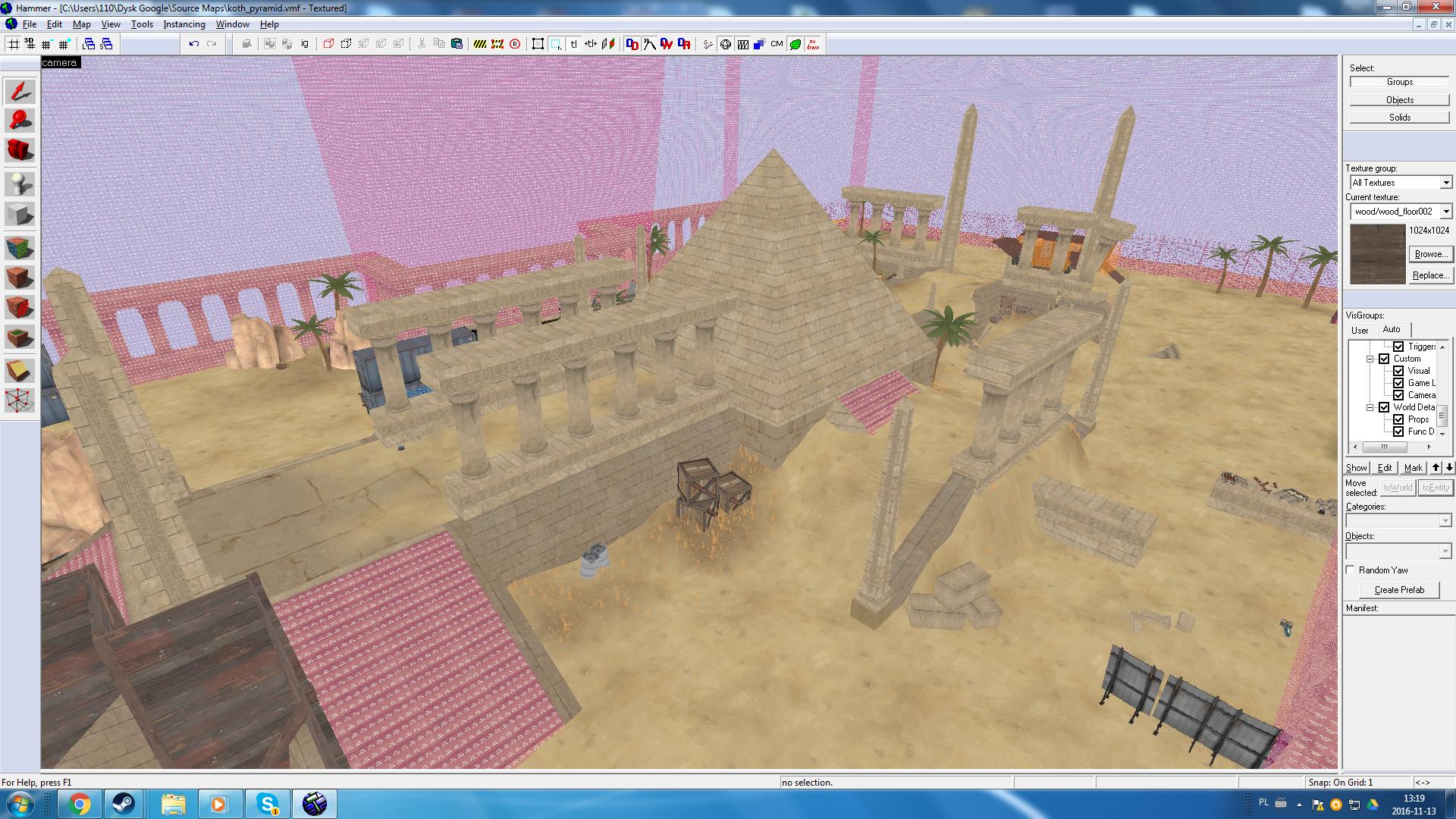Screen dimensions: 1456x819
Task: Toggle the Game L visgroup checkbox
Action: [1398, 383]
